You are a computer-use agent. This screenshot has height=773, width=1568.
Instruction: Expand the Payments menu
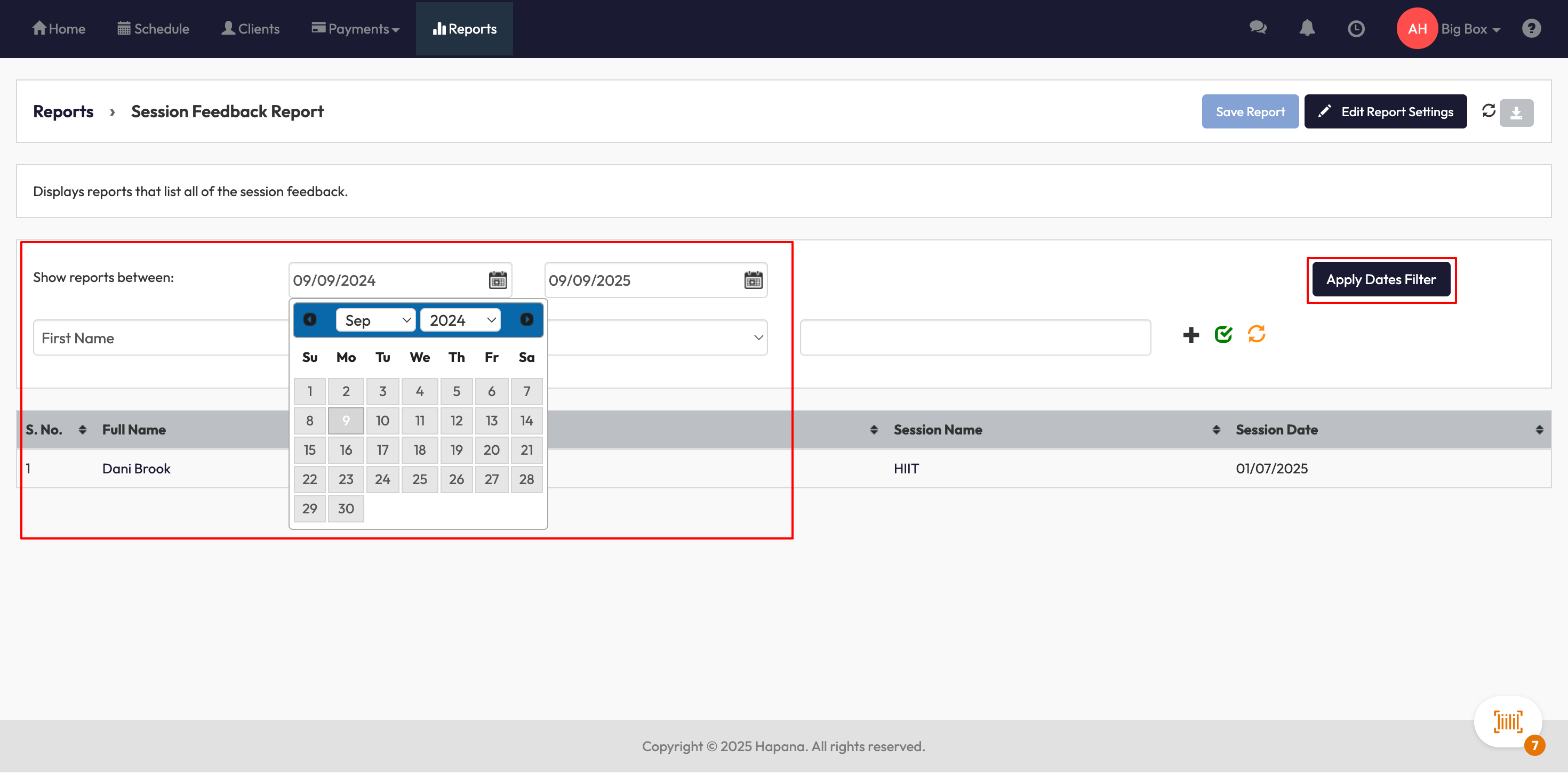356,29
